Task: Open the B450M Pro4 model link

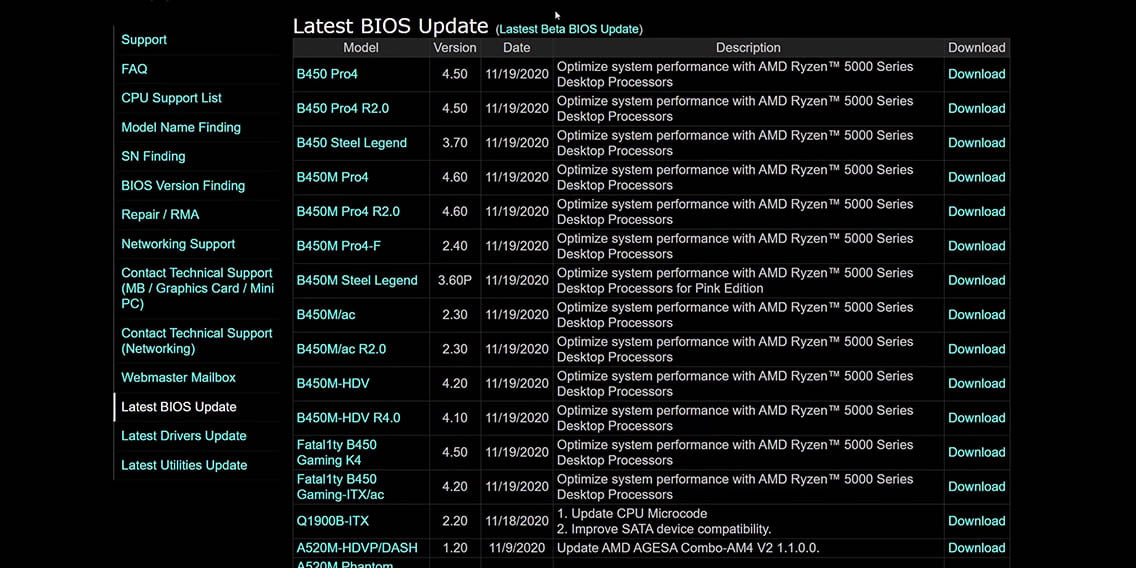Action: click(333, 178)
